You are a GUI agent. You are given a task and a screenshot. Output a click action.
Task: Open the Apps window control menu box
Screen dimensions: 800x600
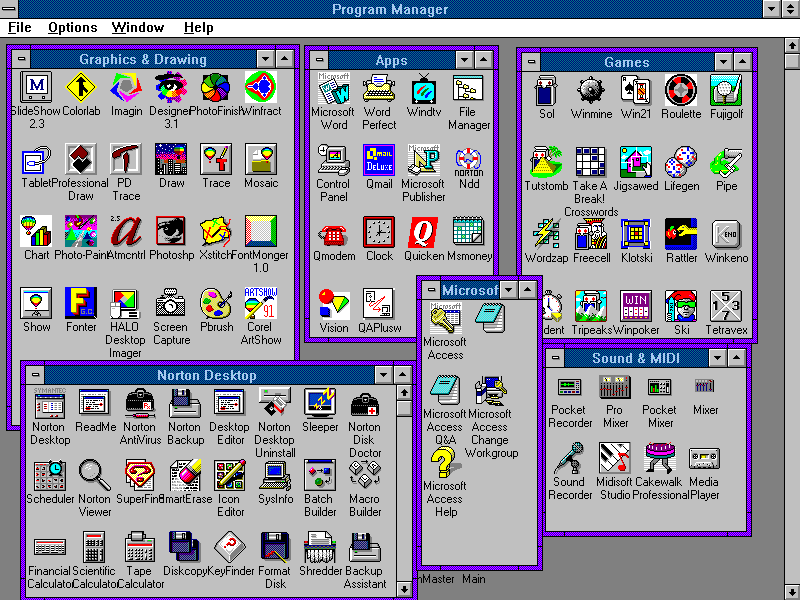point(320,60)
